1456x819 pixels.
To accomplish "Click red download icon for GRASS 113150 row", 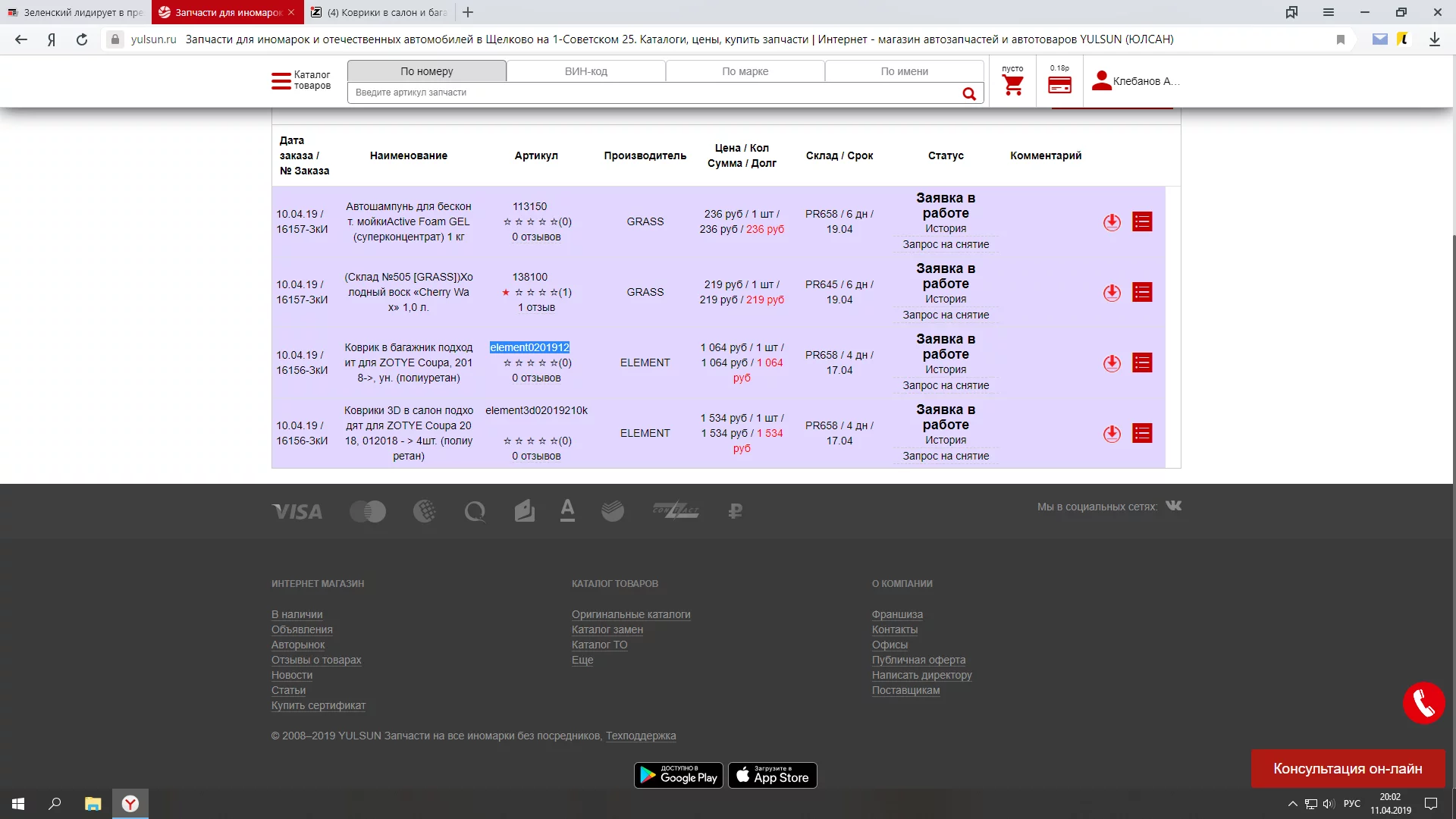I will 1112,222.
